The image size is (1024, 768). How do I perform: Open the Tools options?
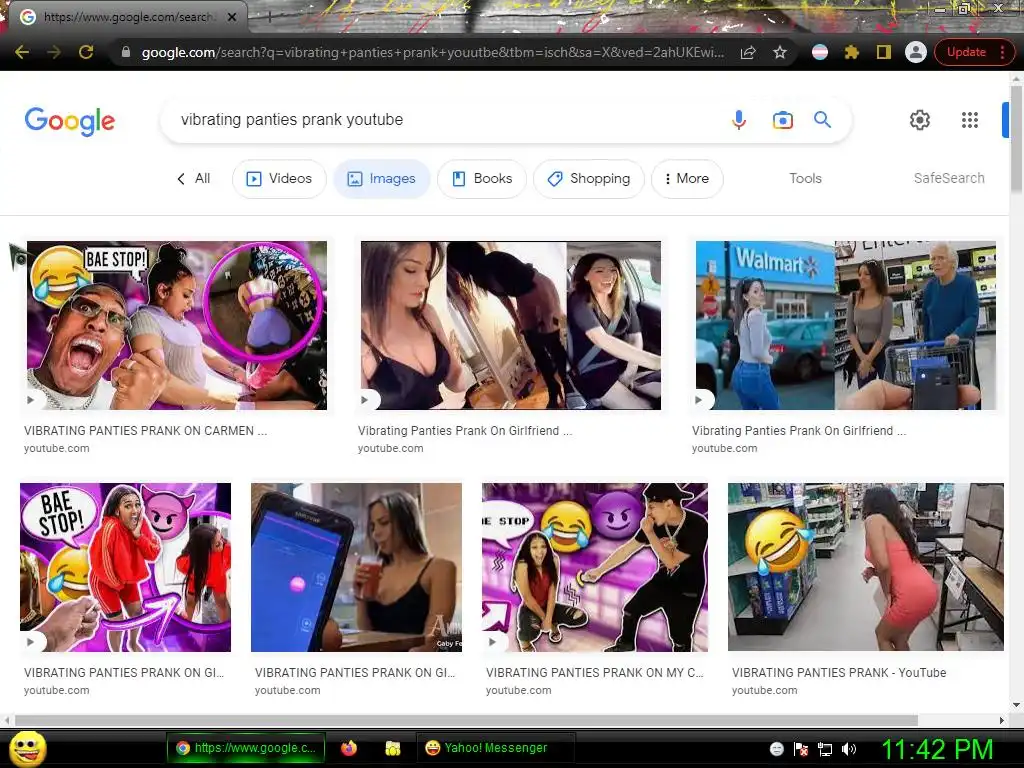tap(805, 178)
